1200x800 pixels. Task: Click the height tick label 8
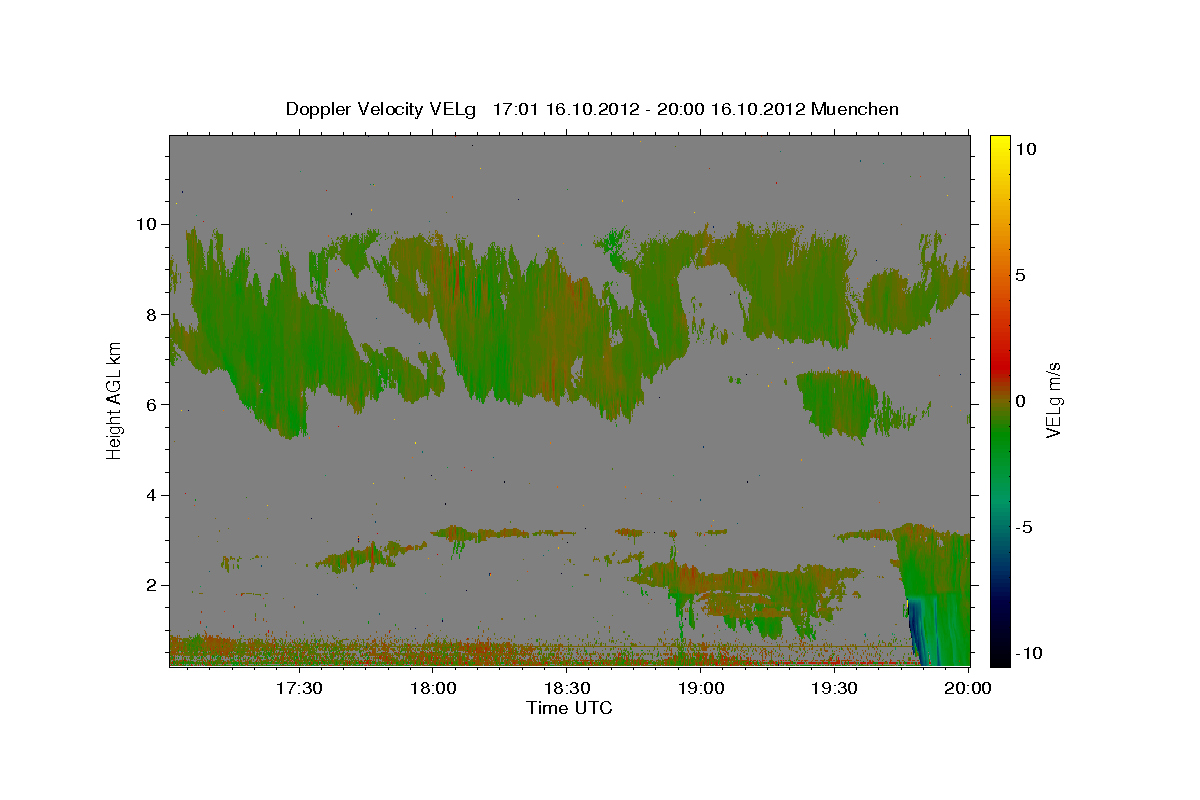154,314
